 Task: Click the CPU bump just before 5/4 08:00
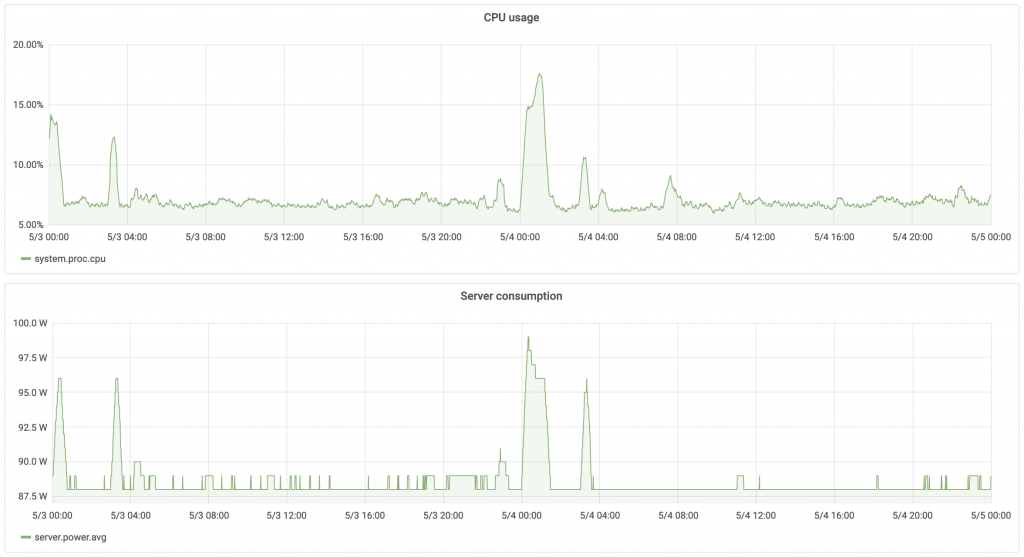(x=670, y=177)
